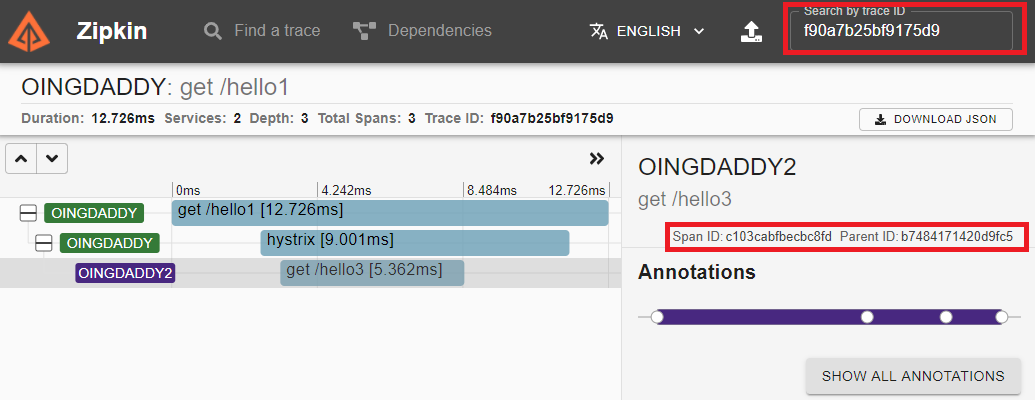This screenshot has height=400, width=1035.
Task: Open the Dependencies page
Action: [422, 31]
